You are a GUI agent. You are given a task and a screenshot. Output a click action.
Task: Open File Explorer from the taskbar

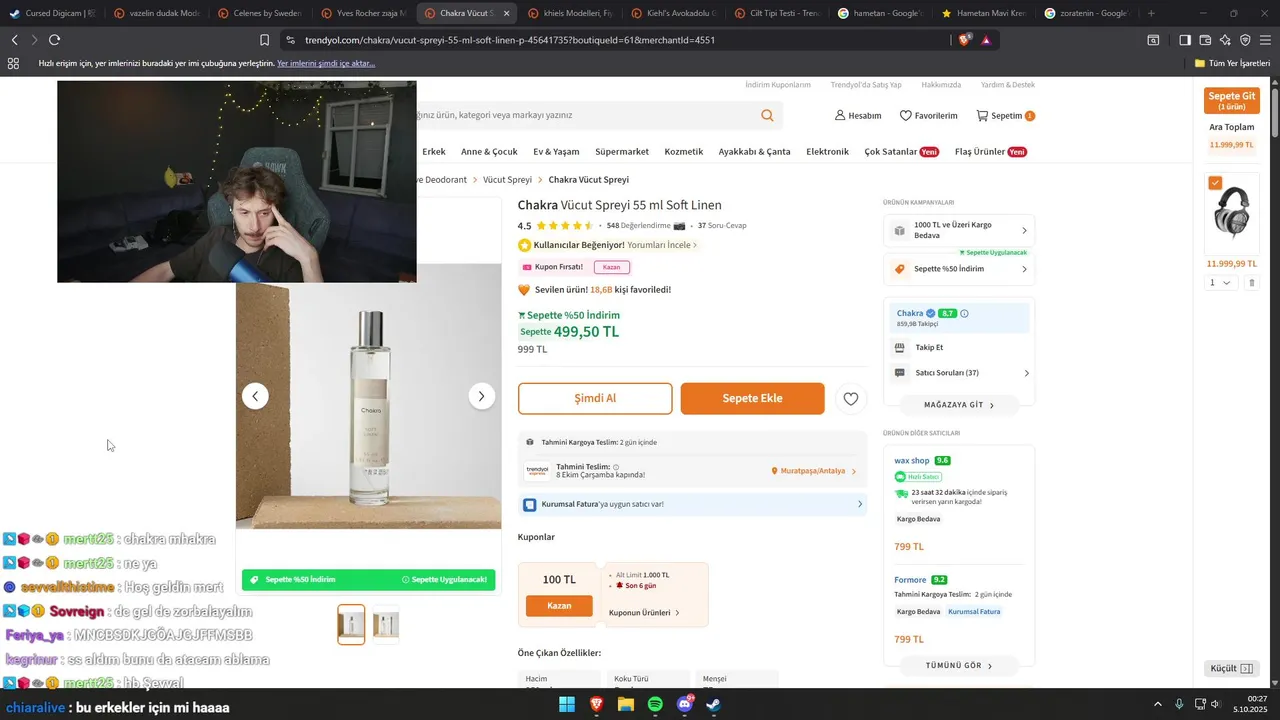point(626,704)
